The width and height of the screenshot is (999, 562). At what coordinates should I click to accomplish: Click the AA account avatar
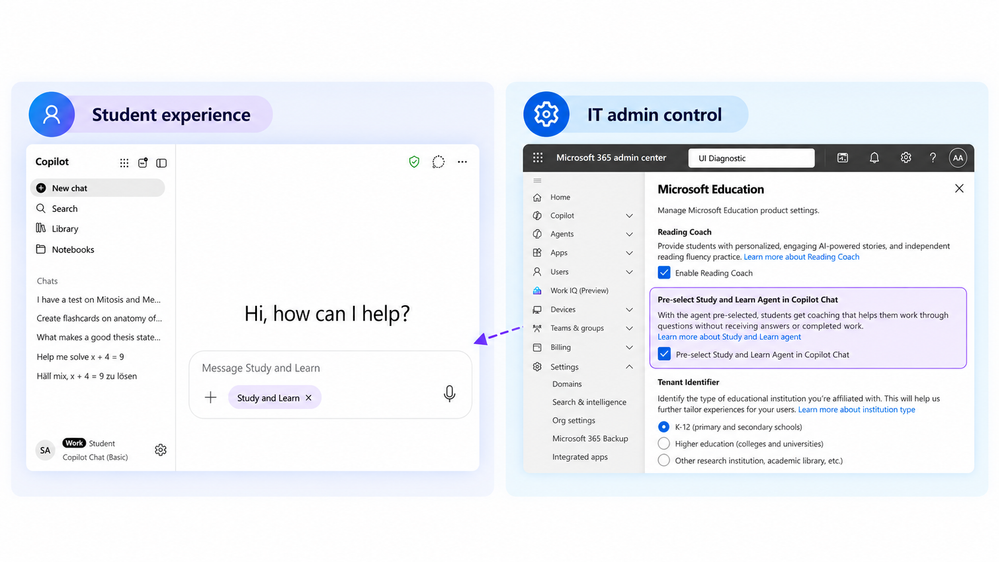(x=958, y=158)
